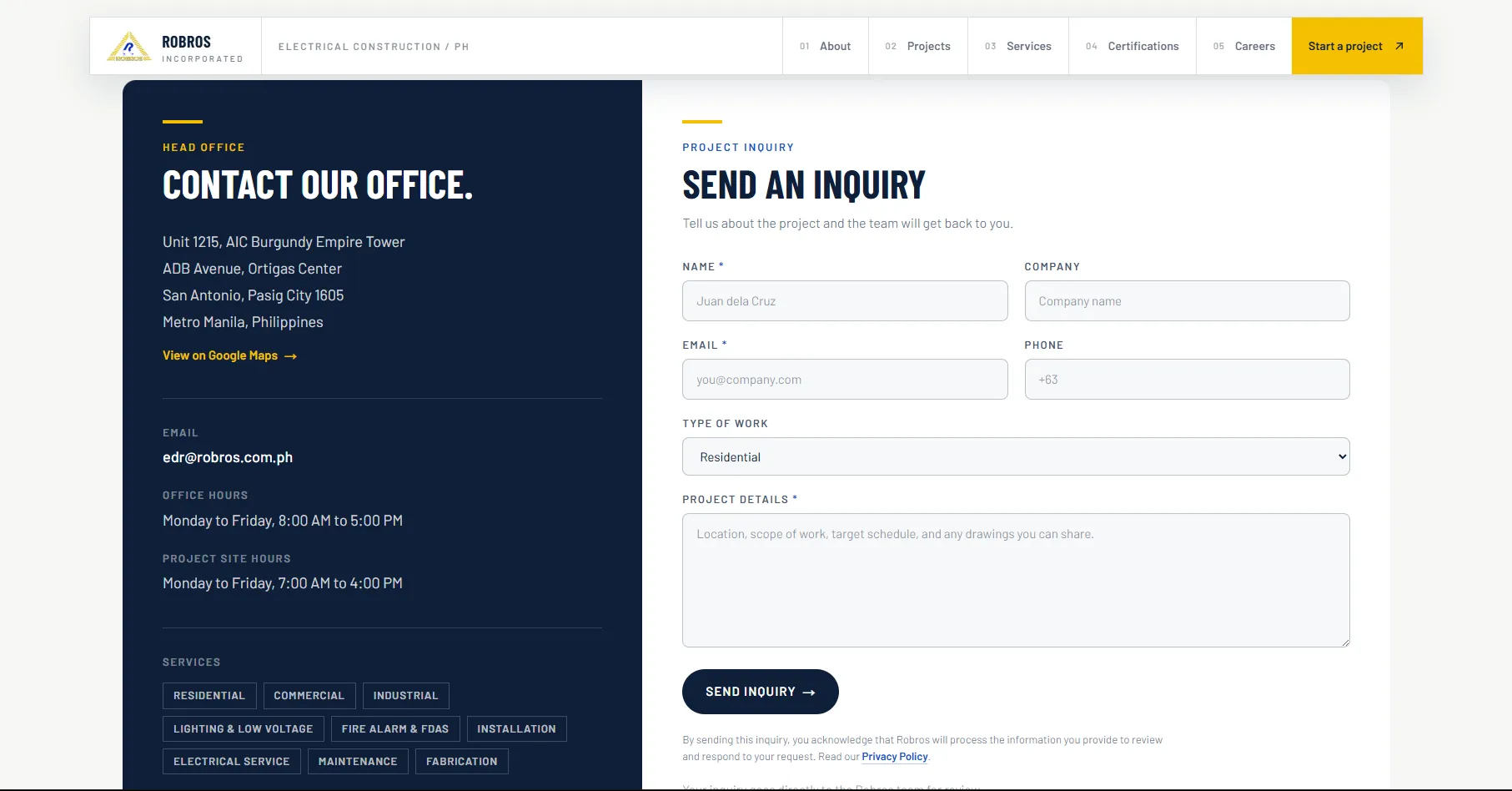Select the Lighting & Low Voltage tag
The image size is (1512, 791).
tap(244, 729)
